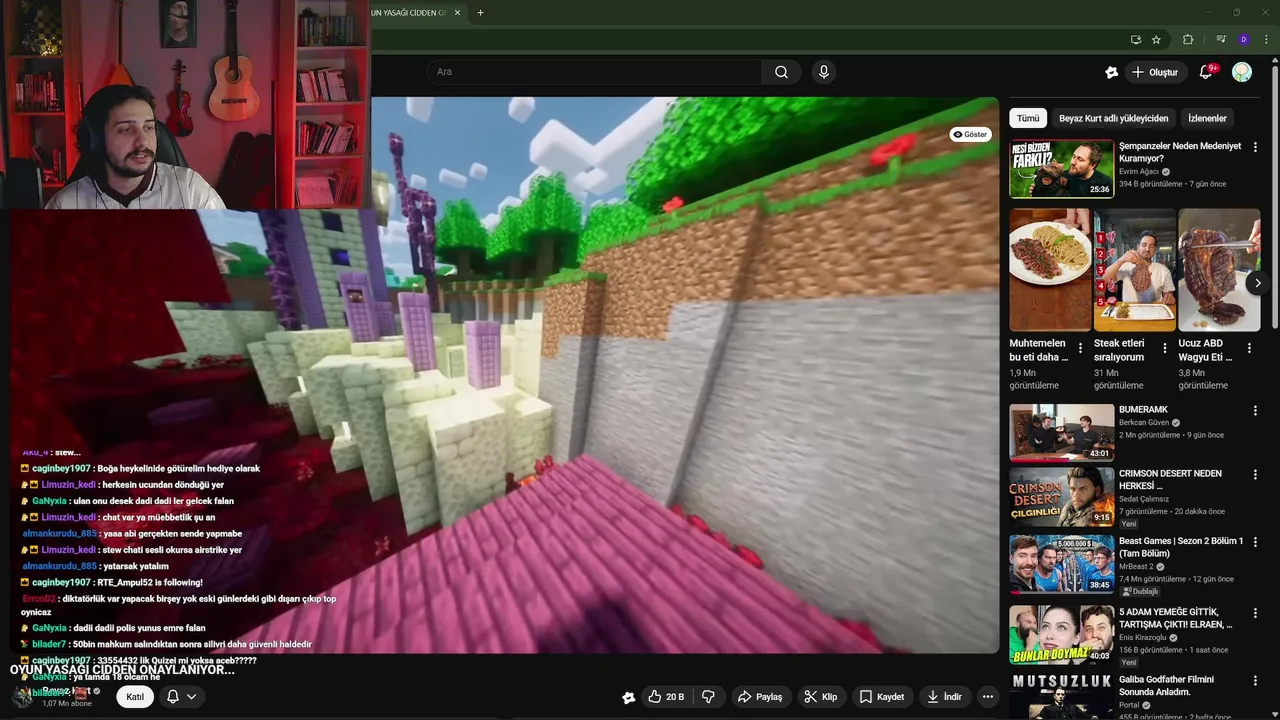The image size is (1280, 720).
Task: Open options for Muhtemelen bu eti short
Action: (x=1080, y=349)
